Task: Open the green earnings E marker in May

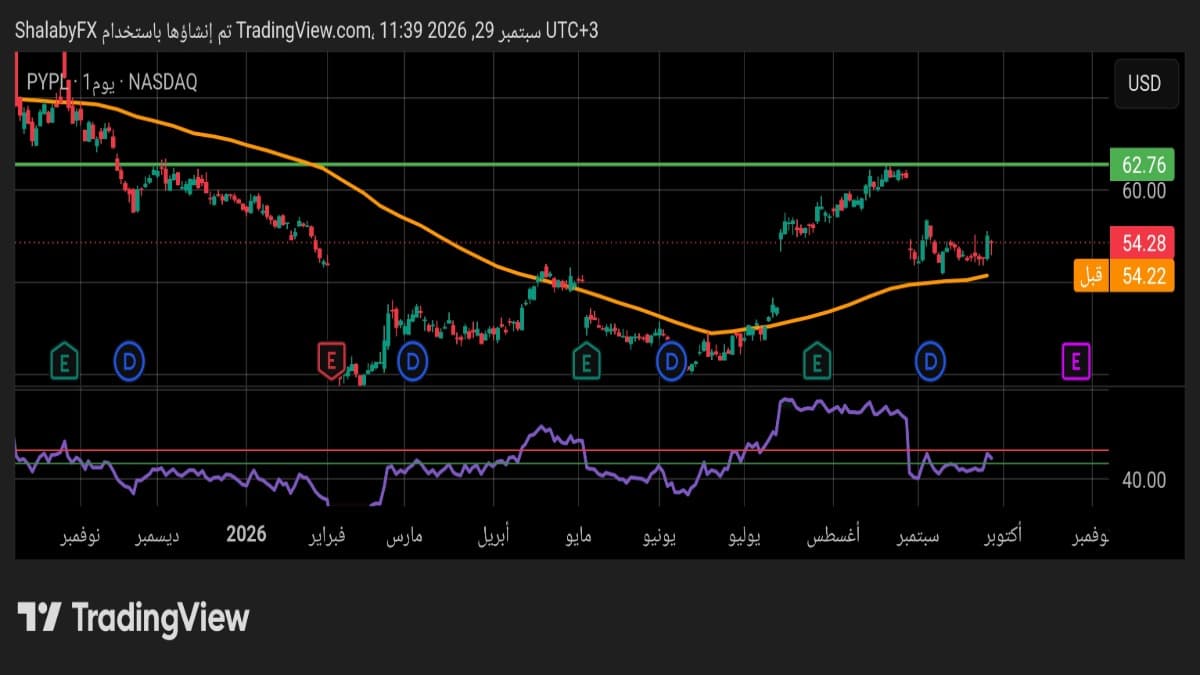Action: [587, 361]
